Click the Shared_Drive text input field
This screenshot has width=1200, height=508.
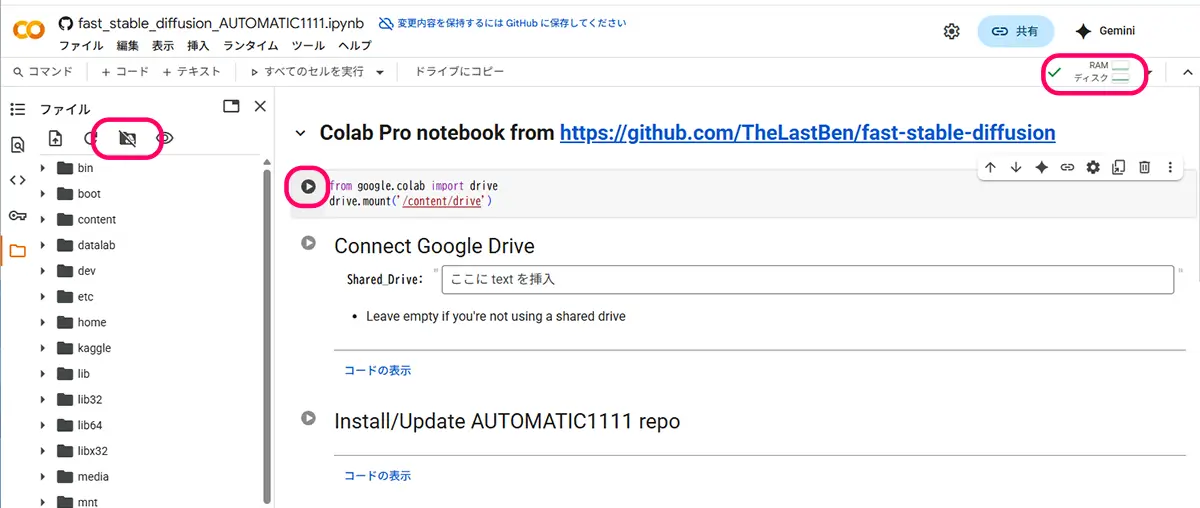(807, 279)
